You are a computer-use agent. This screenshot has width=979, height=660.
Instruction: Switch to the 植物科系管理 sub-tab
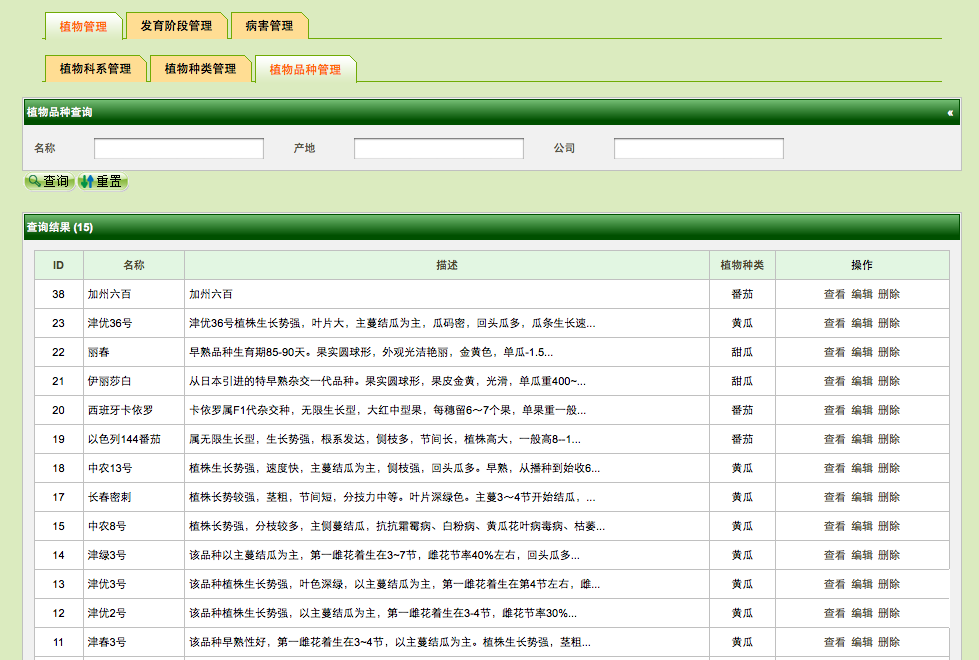[94, 70]
